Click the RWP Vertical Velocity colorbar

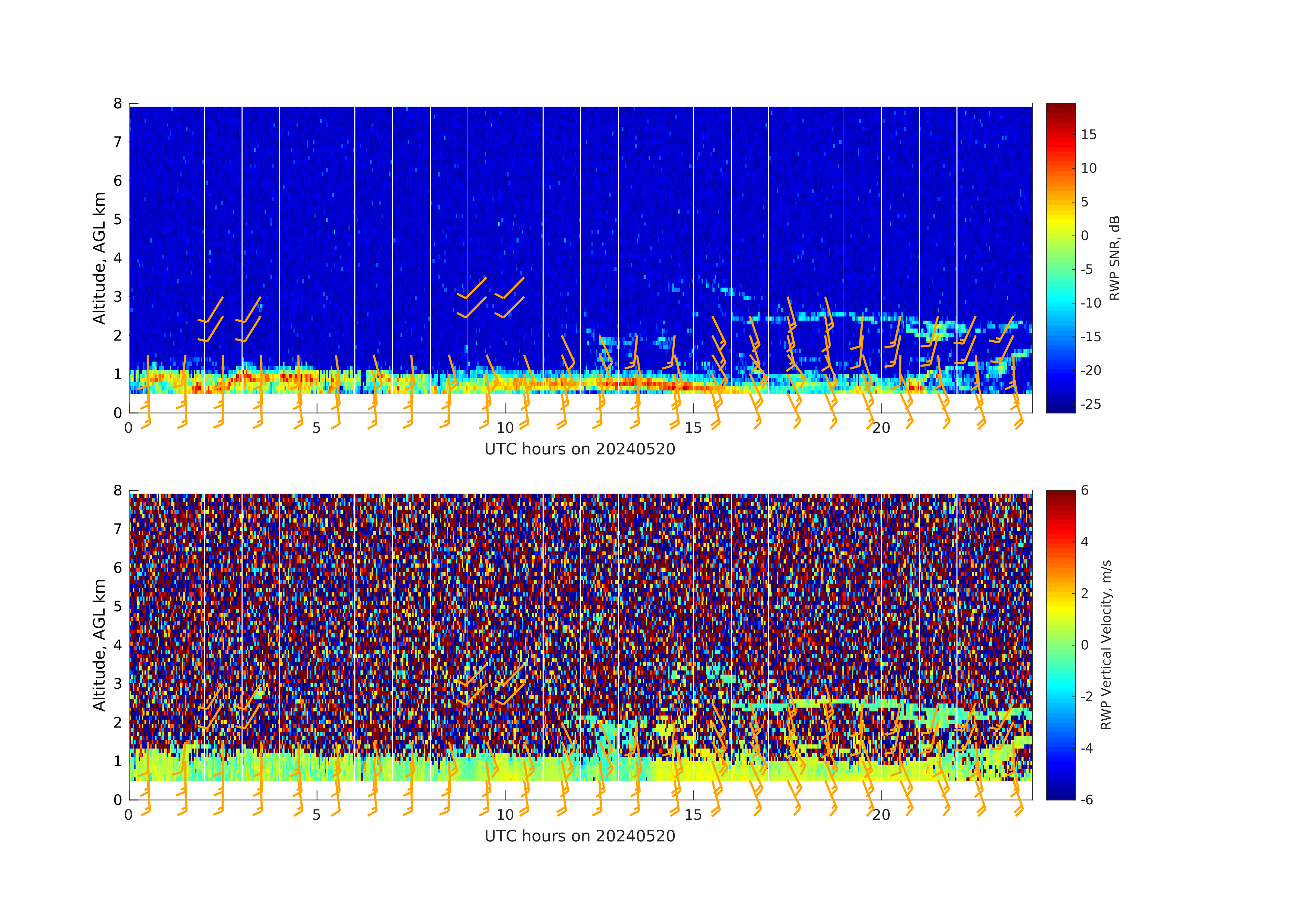click(1060, 644)
